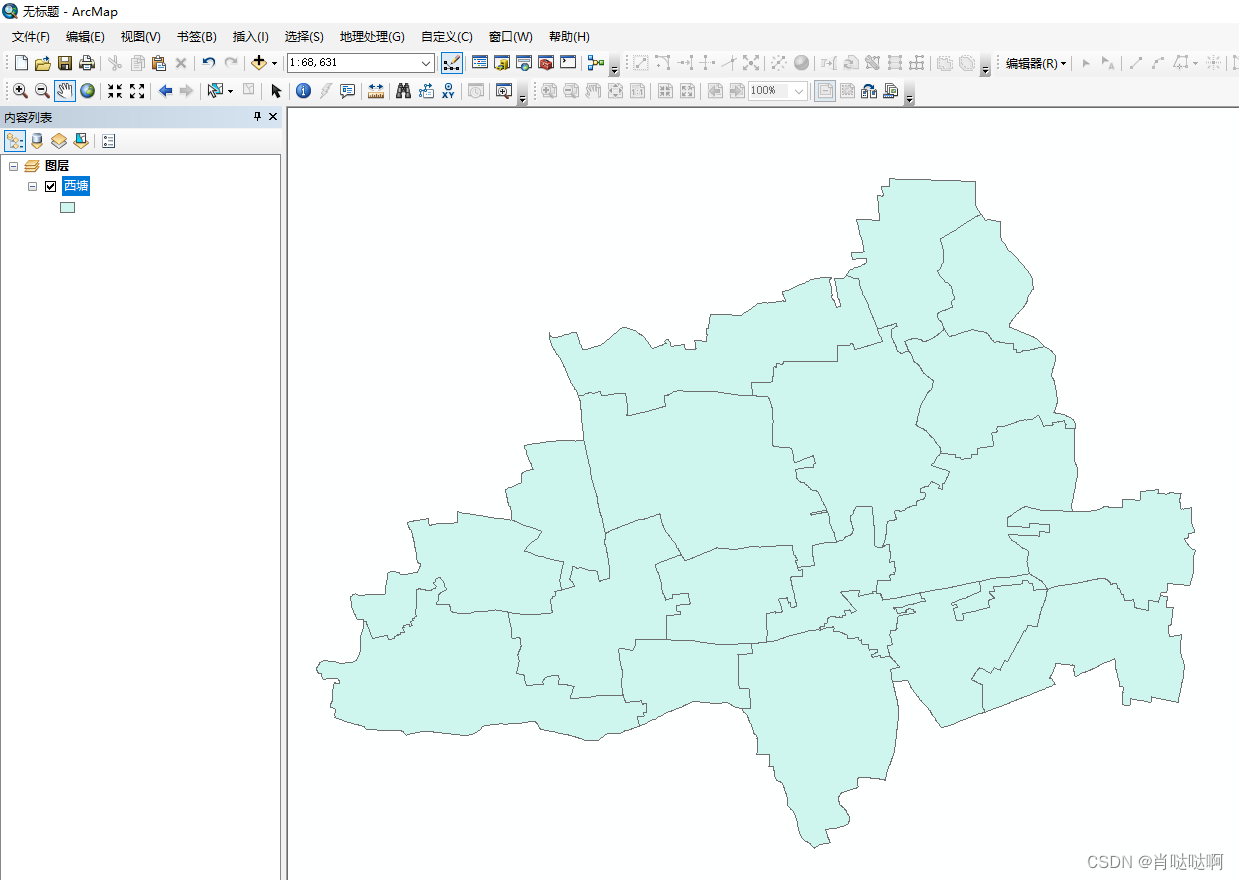Open the 文件(F) menu
This screenshot has width=1239, height=880.
(x=31, y=36)
